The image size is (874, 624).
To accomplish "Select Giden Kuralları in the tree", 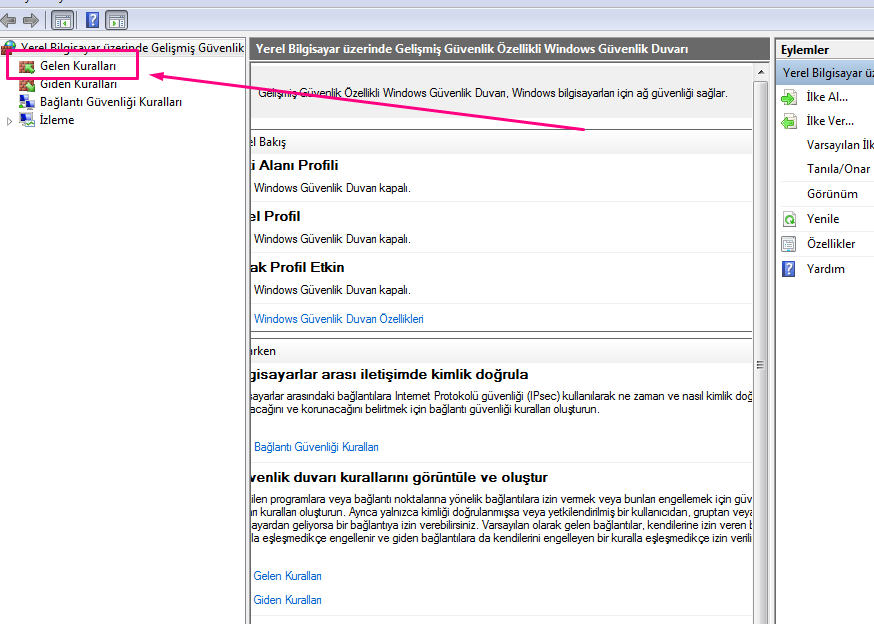I will pos(78,84).
